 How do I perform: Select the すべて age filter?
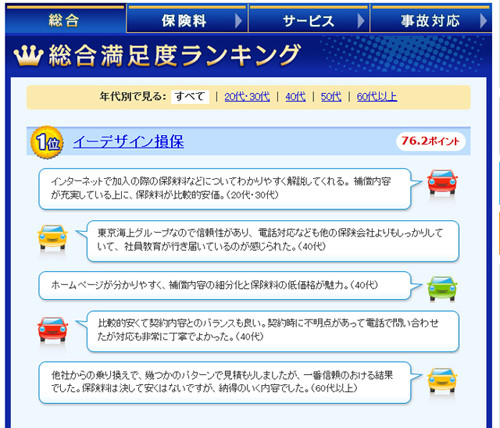[x=190, y=97]
